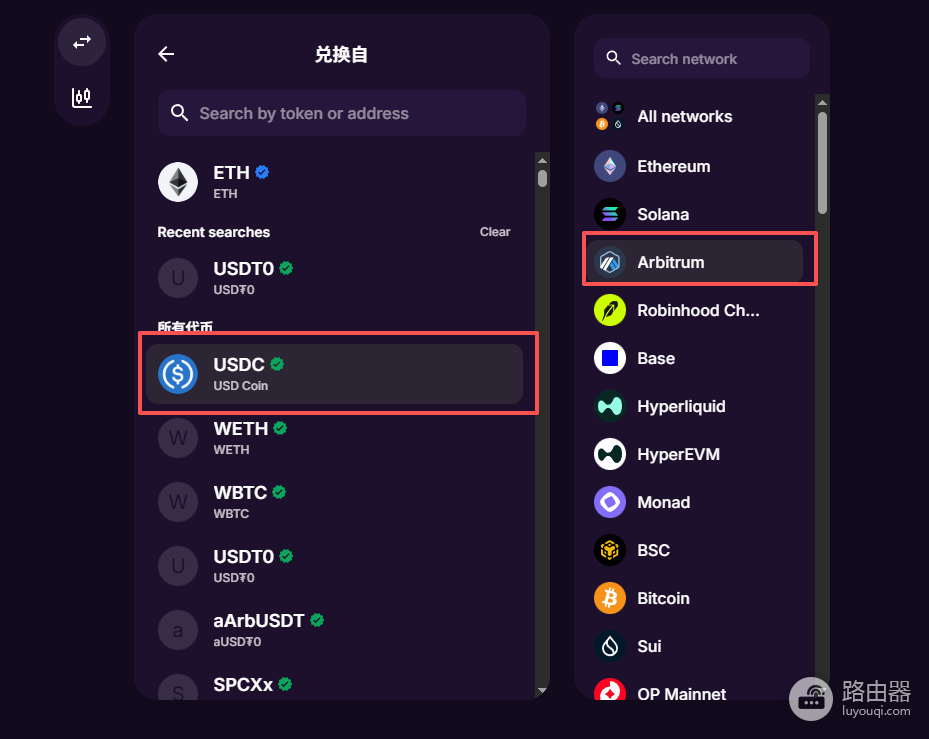The height and width of the screenshot is (739, 929).
Task: Select All networks option
Action: pyautogui.click(x=694, y=116)
